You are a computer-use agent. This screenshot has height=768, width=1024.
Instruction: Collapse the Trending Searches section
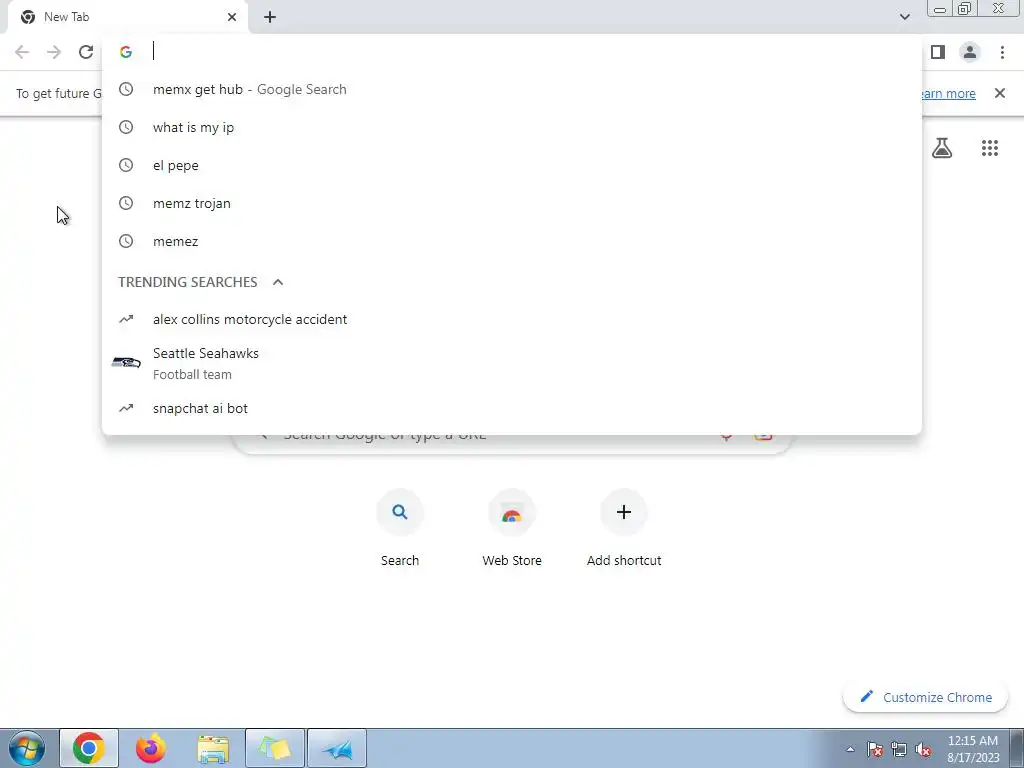pos(278,282)
